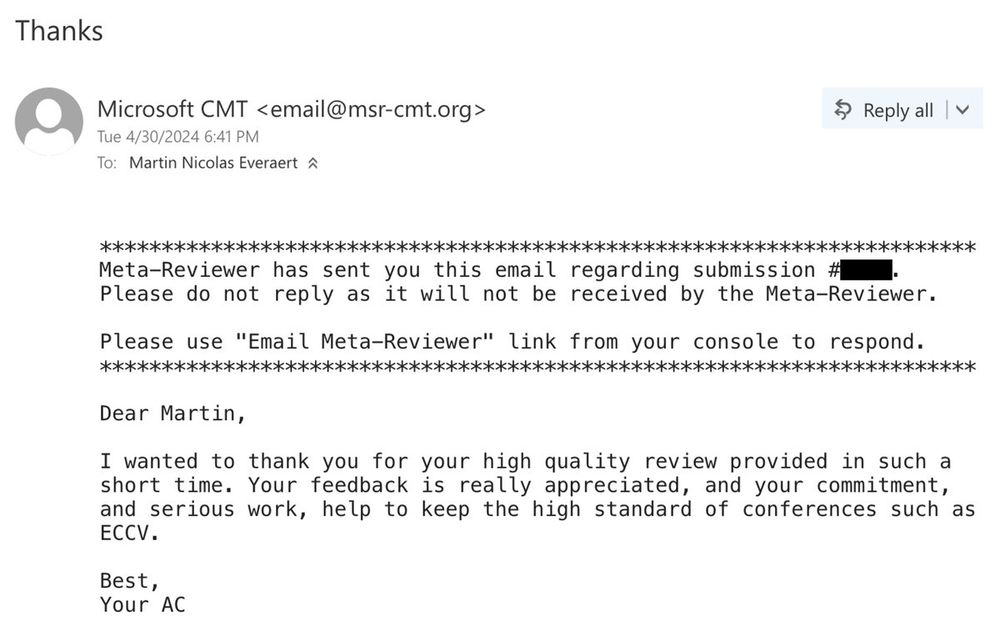Click the Thanks subject heading
The image size is (1000, 637).
(x=59, y=31)
